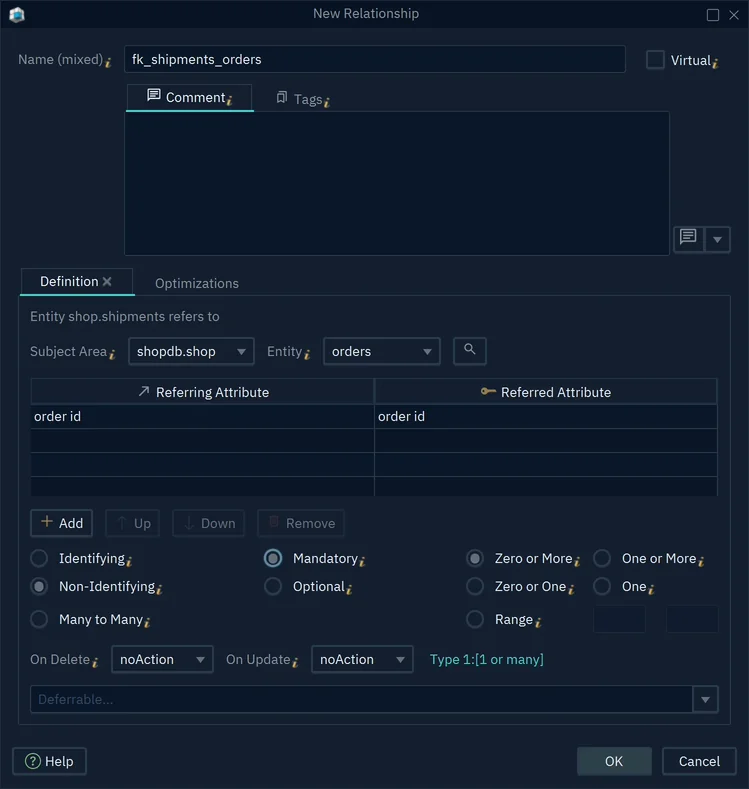The height and width of the screenshot is (789, 749).
Task: Select the Optional radio button
Action: (273, 586)
